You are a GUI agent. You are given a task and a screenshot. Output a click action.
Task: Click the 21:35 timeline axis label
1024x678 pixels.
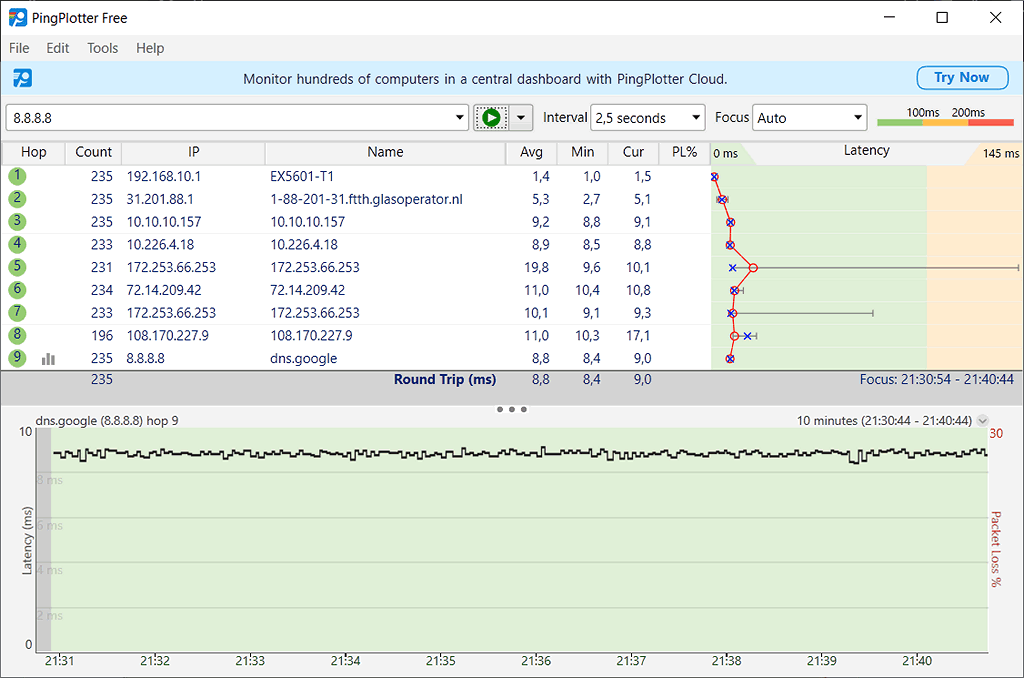441,661
